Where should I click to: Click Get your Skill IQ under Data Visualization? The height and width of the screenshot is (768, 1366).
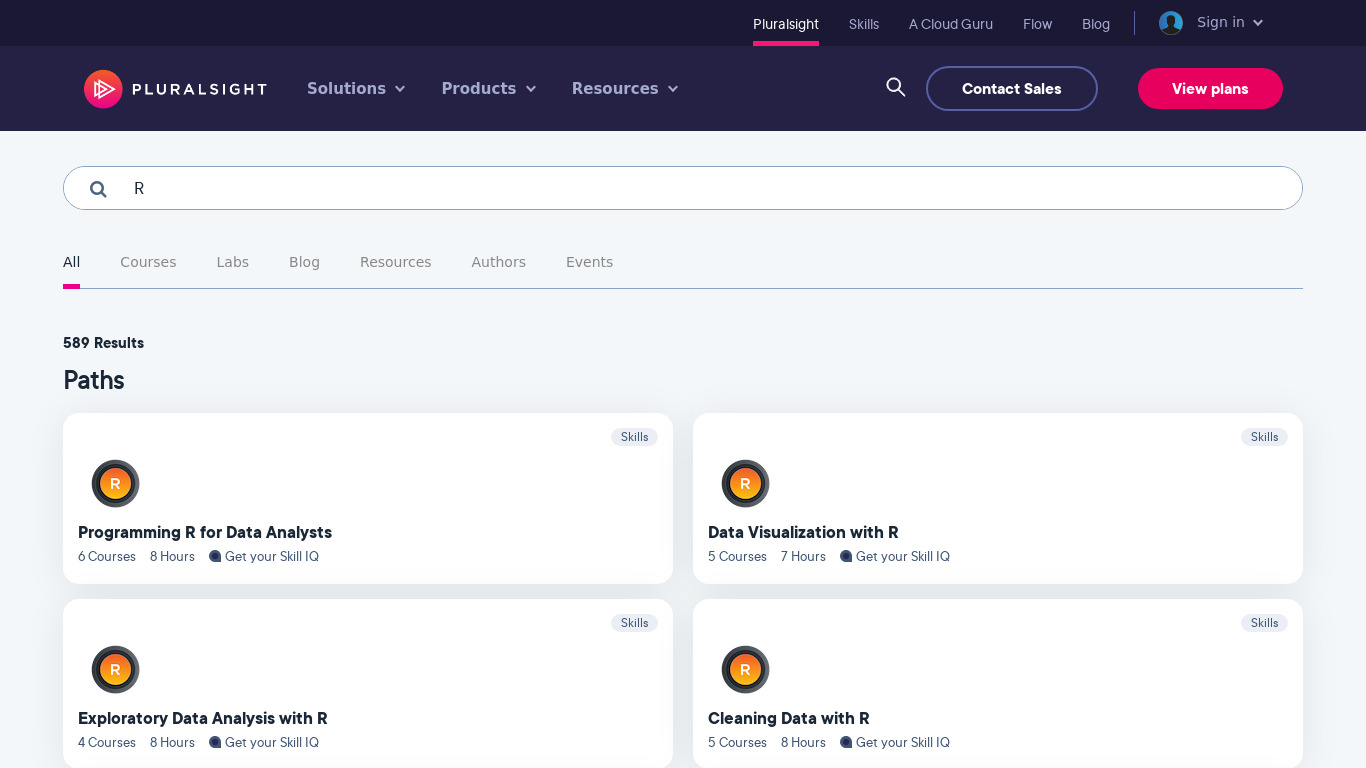coord(903,557)
